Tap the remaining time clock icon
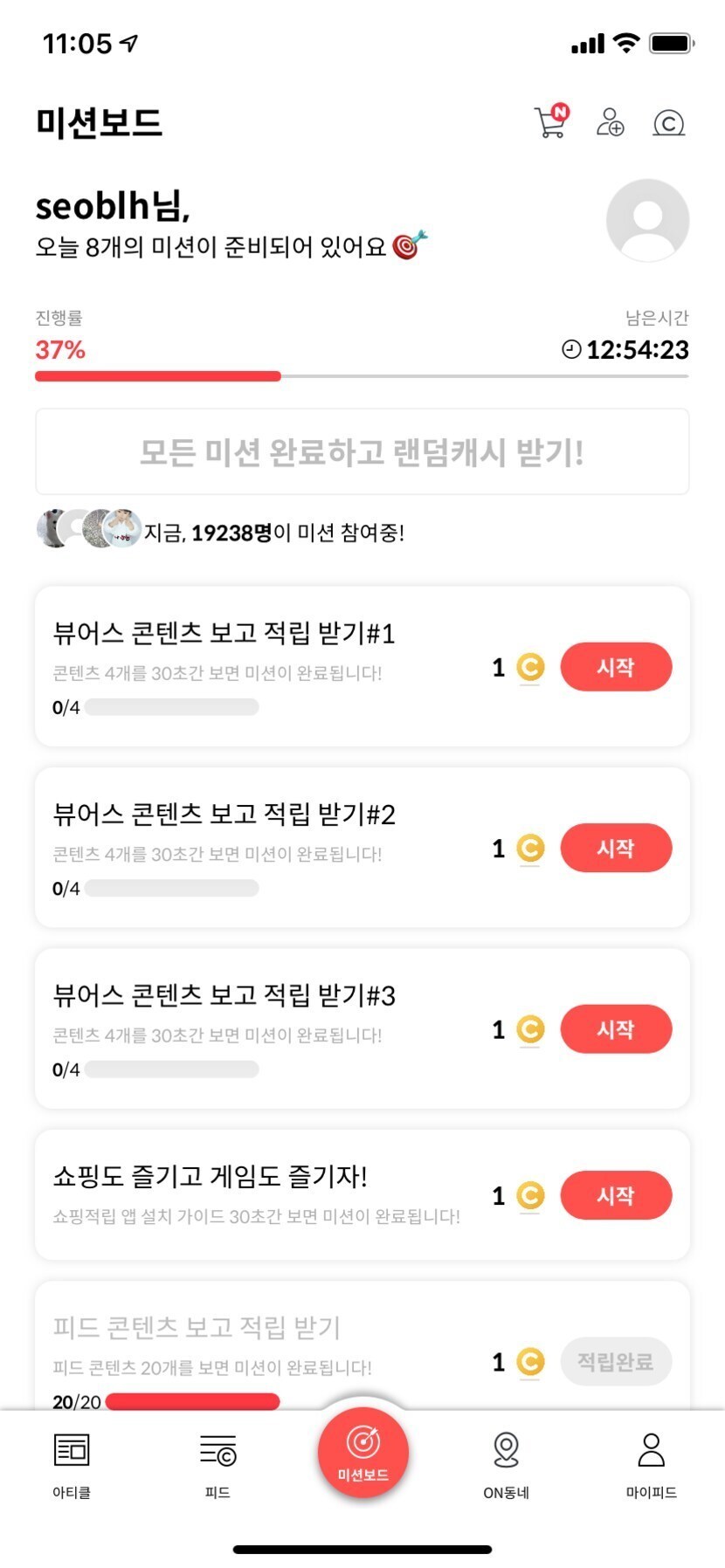 coord(571,349)
